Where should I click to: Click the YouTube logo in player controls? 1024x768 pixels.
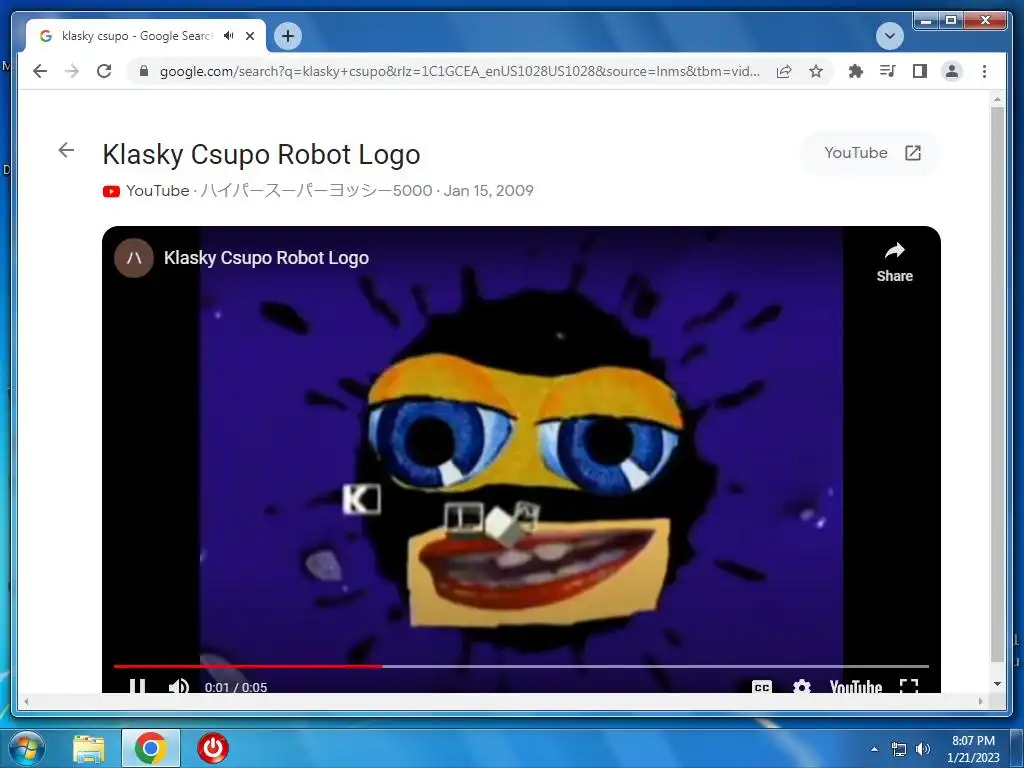pyautogui.click(x=856, y=686)
